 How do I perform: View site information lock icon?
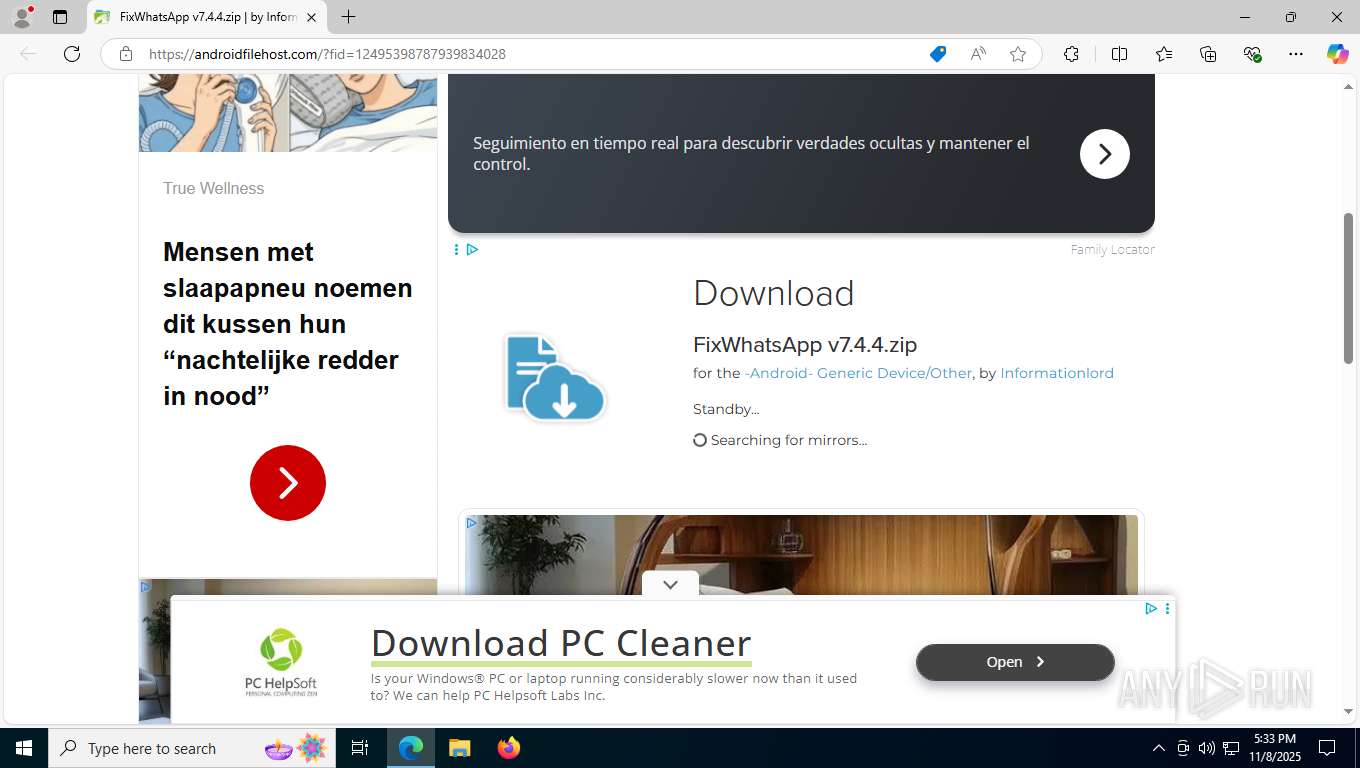point(126,54)
